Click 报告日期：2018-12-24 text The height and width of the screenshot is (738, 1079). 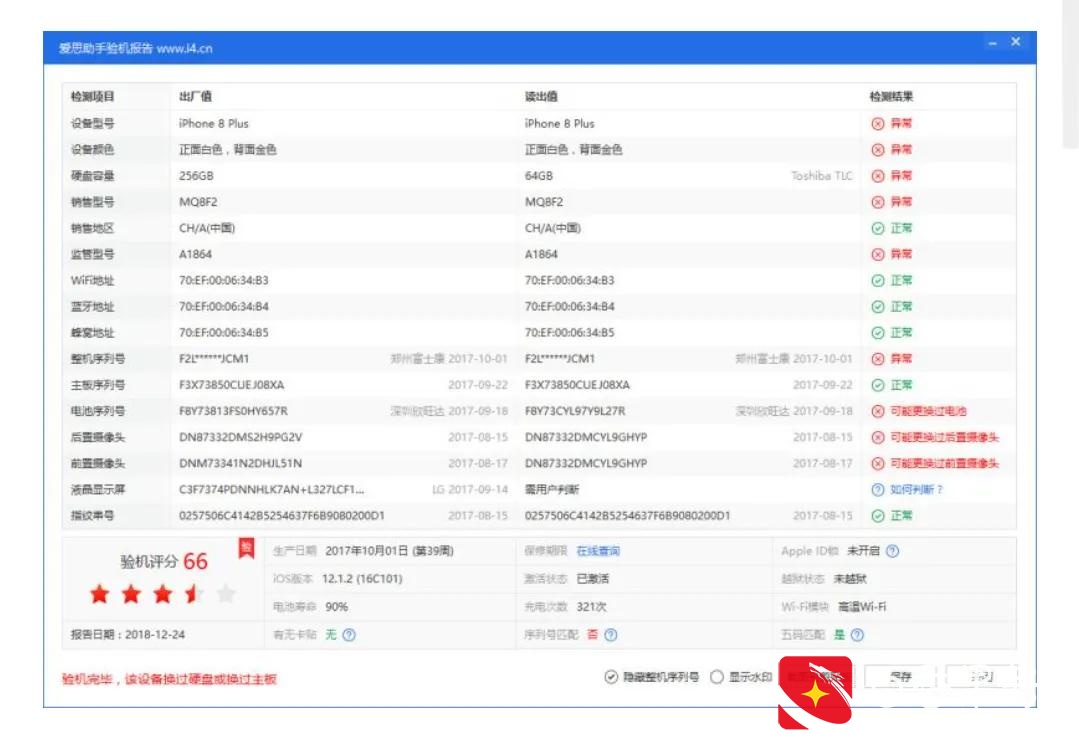(127, 635)
